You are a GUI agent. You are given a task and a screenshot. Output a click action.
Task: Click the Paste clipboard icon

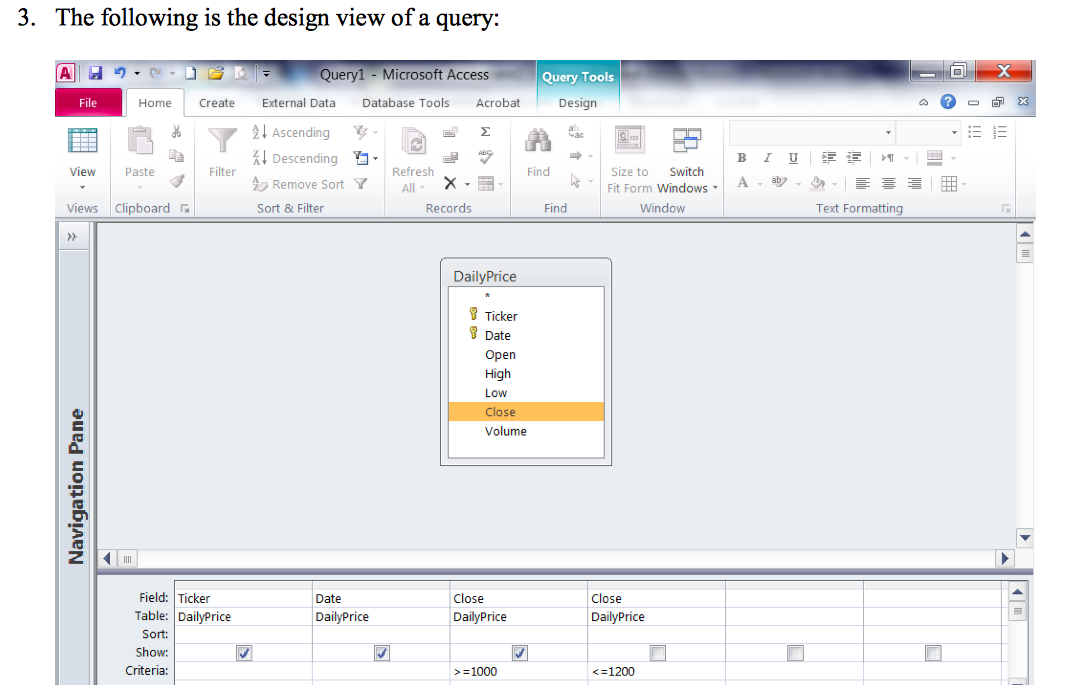point(140,141)
